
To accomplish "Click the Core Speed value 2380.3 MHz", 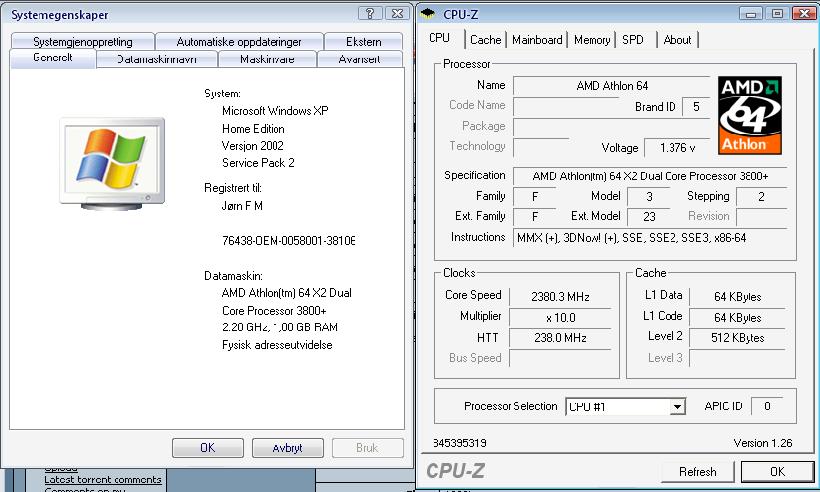I will click(560, 296).
